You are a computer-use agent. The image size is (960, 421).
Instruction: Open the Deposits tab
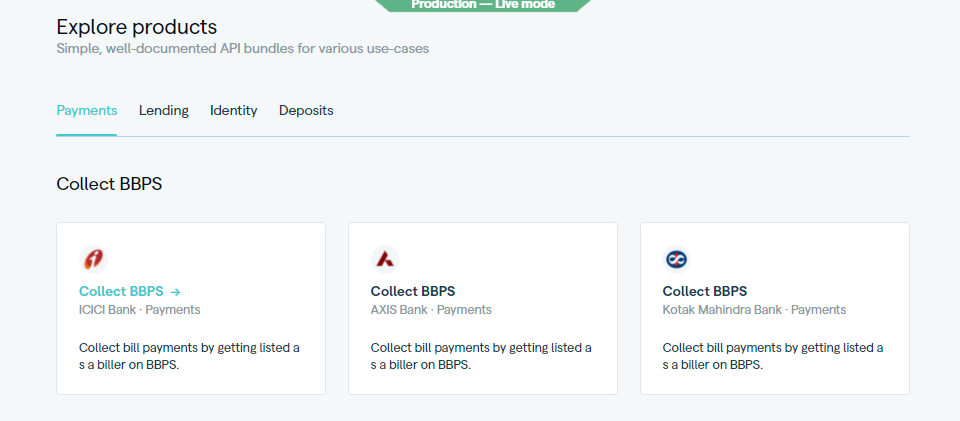coord(306,111)
